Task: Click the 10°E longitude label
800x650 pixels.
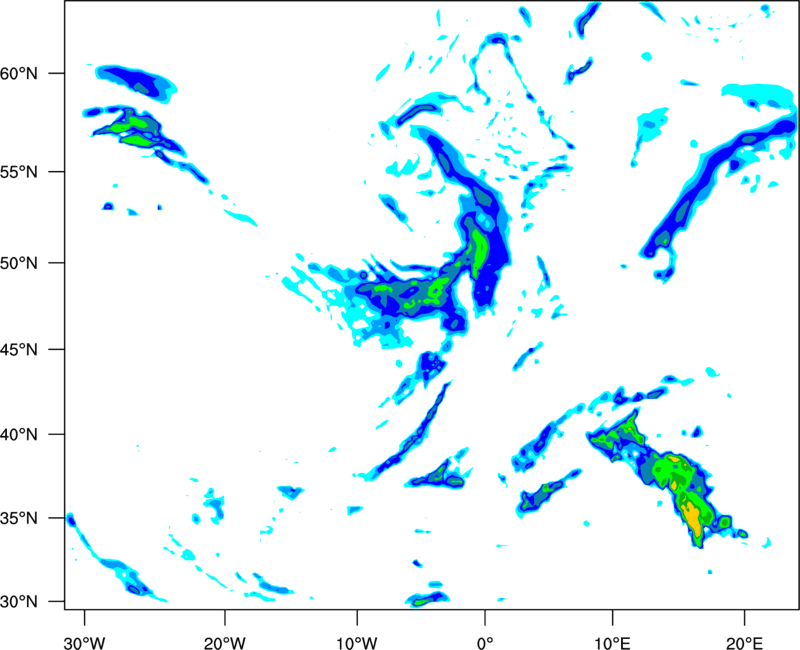Action: click(612, 643)
